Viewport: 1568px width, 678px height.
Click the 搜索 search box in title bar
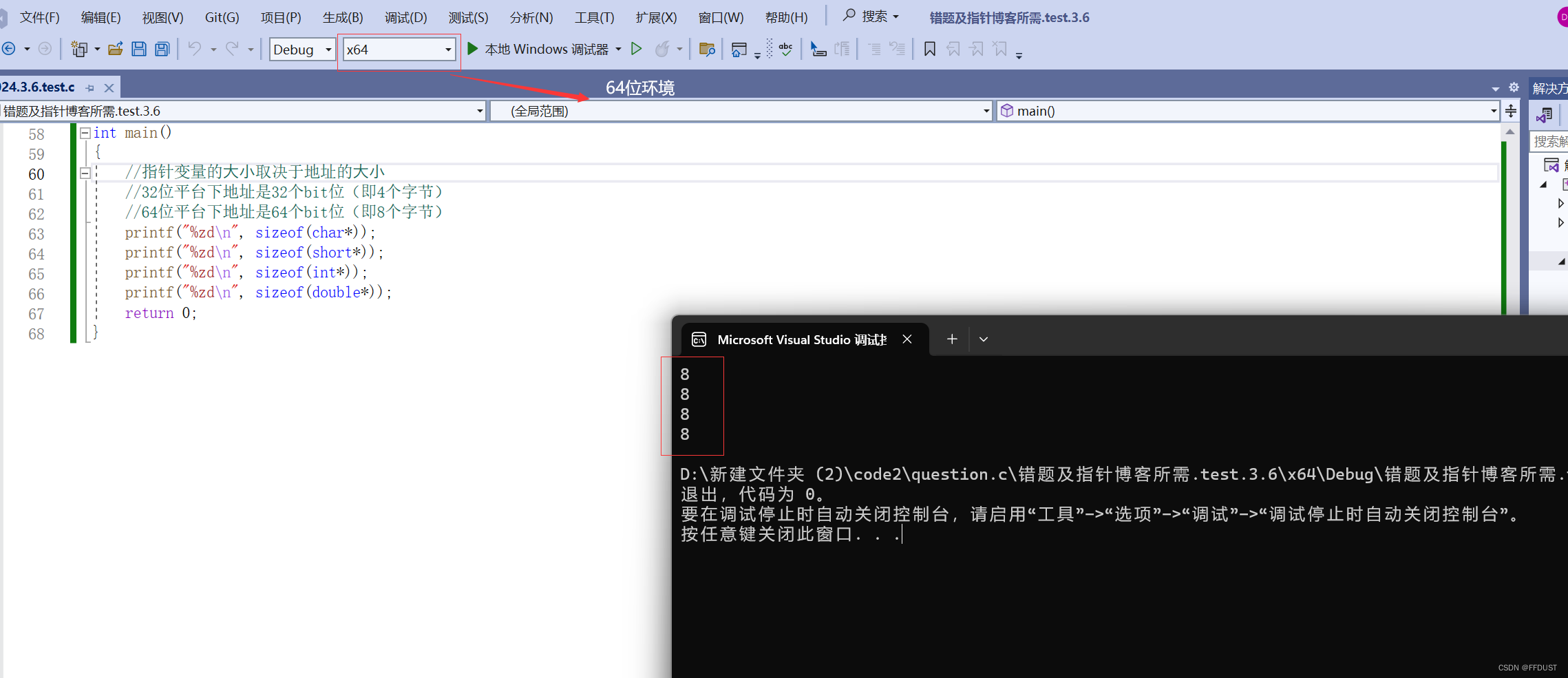[871, 16]
